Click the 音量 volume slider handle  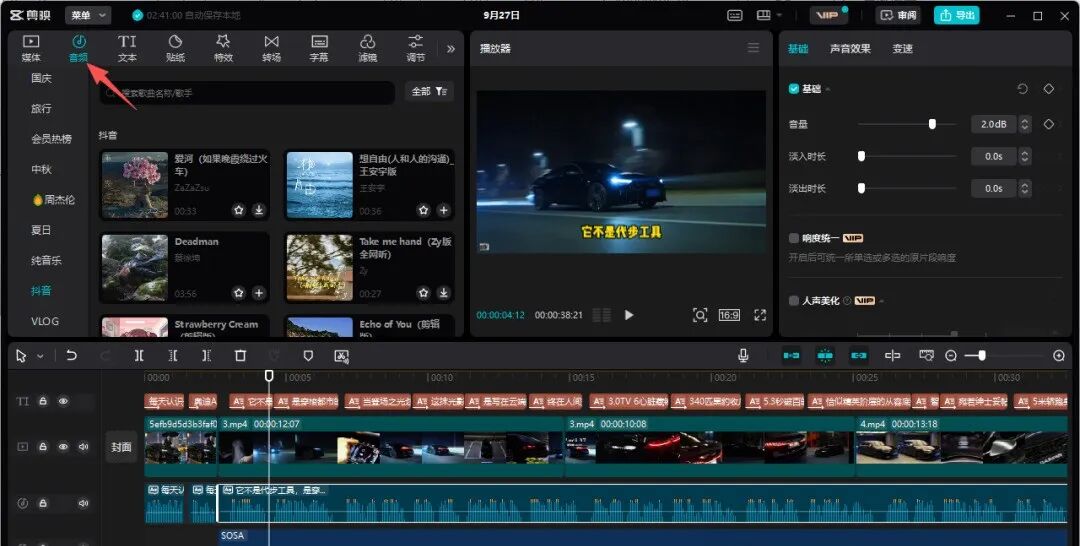932,124
